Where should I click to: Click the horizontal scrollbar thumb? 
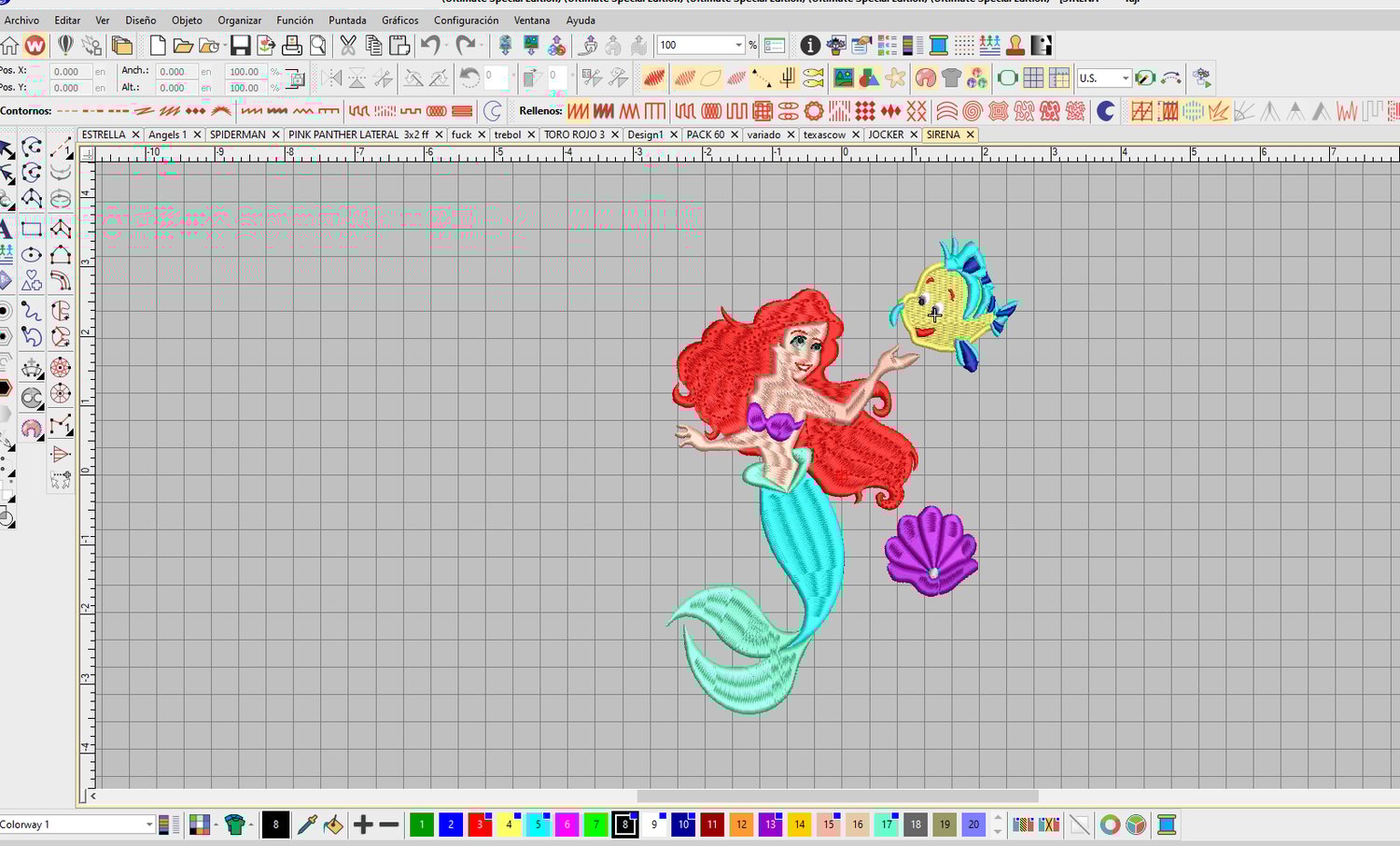[837, 796]
